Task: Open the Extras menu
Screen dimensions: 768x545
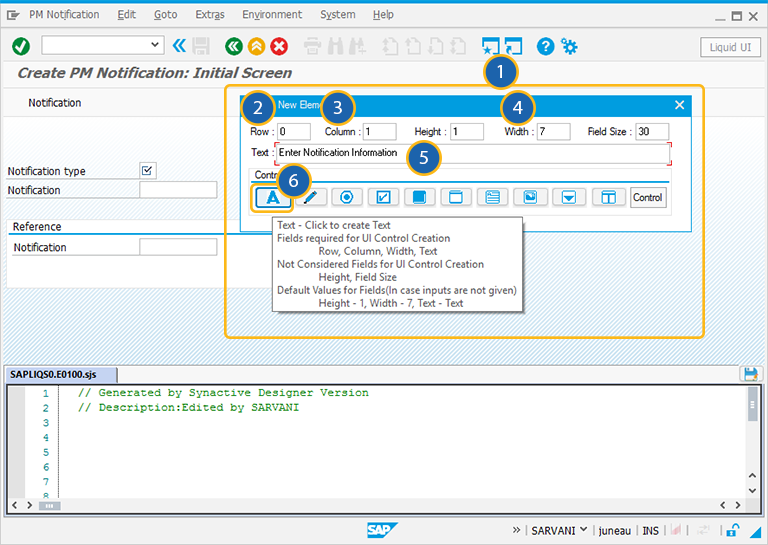Action: coord(210,15)
